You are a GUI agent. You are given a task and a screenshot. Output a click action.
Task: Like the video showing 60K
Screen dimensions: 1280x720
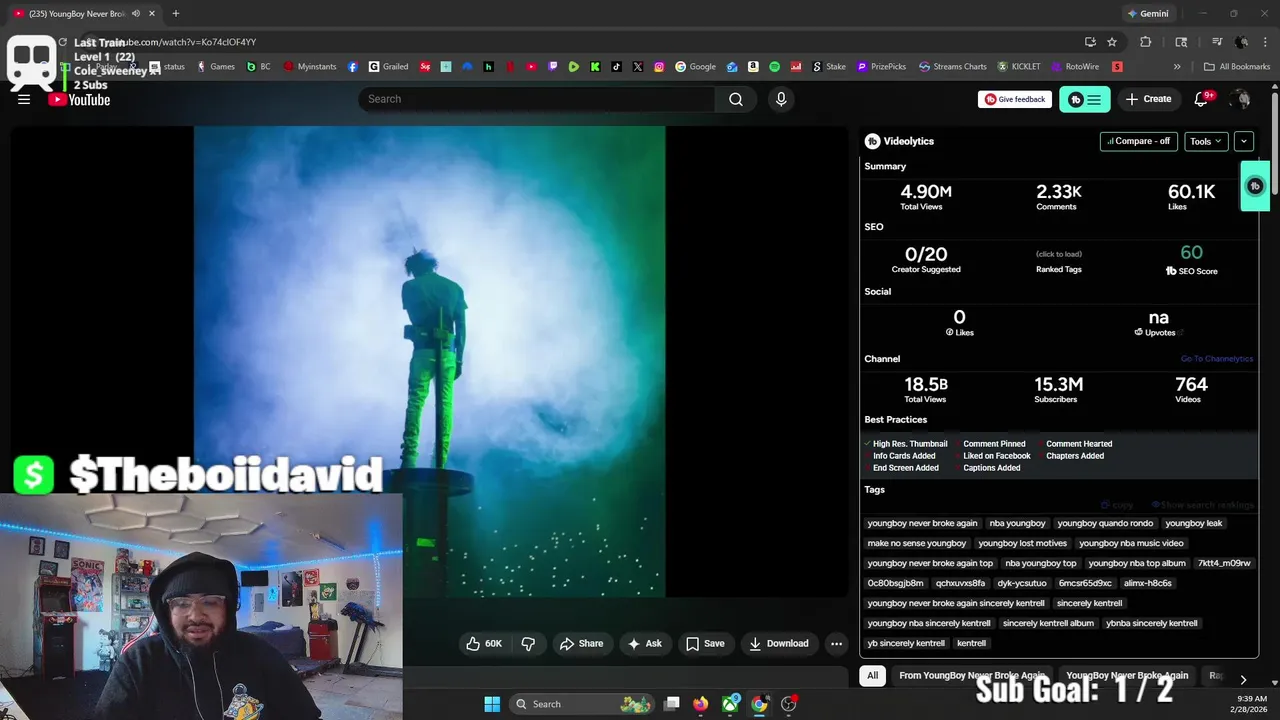pyautogui.click(x=484, y=643)
